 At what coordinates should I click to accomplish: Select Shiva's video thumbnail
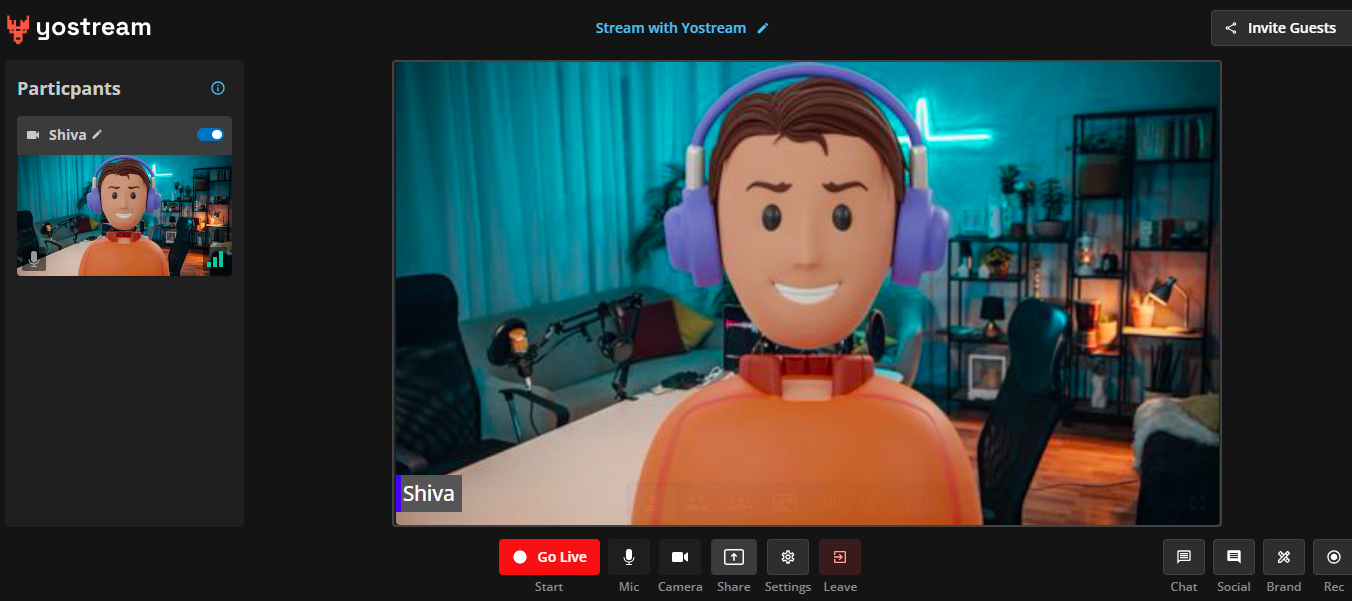tap(125, 215)
